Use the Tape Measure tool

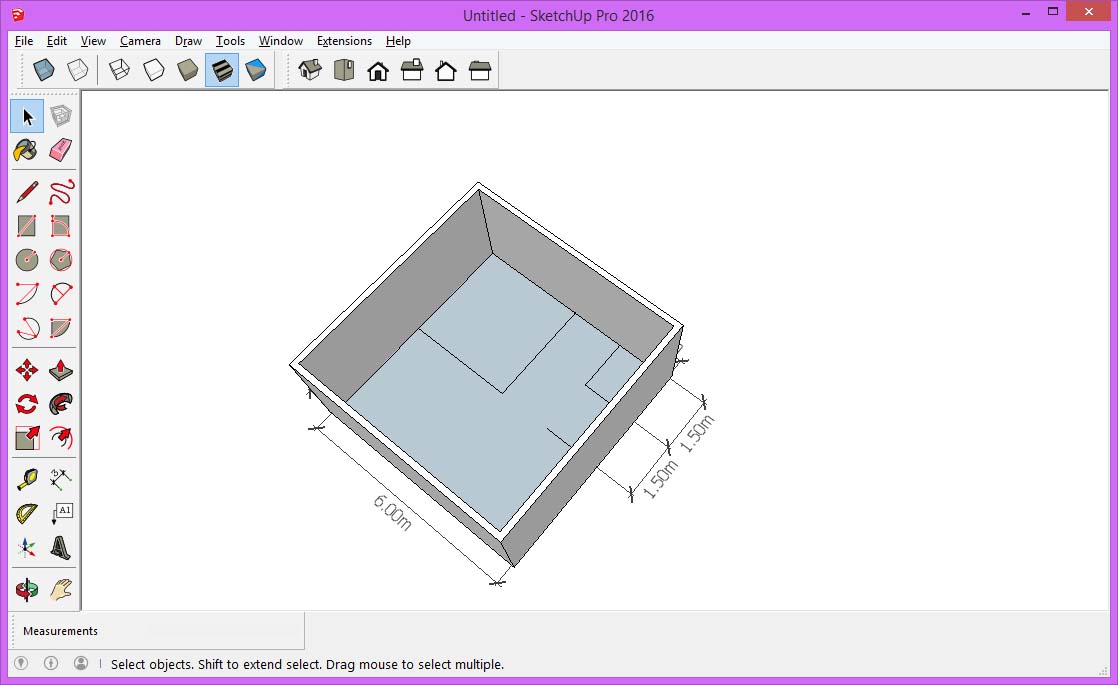24,477
